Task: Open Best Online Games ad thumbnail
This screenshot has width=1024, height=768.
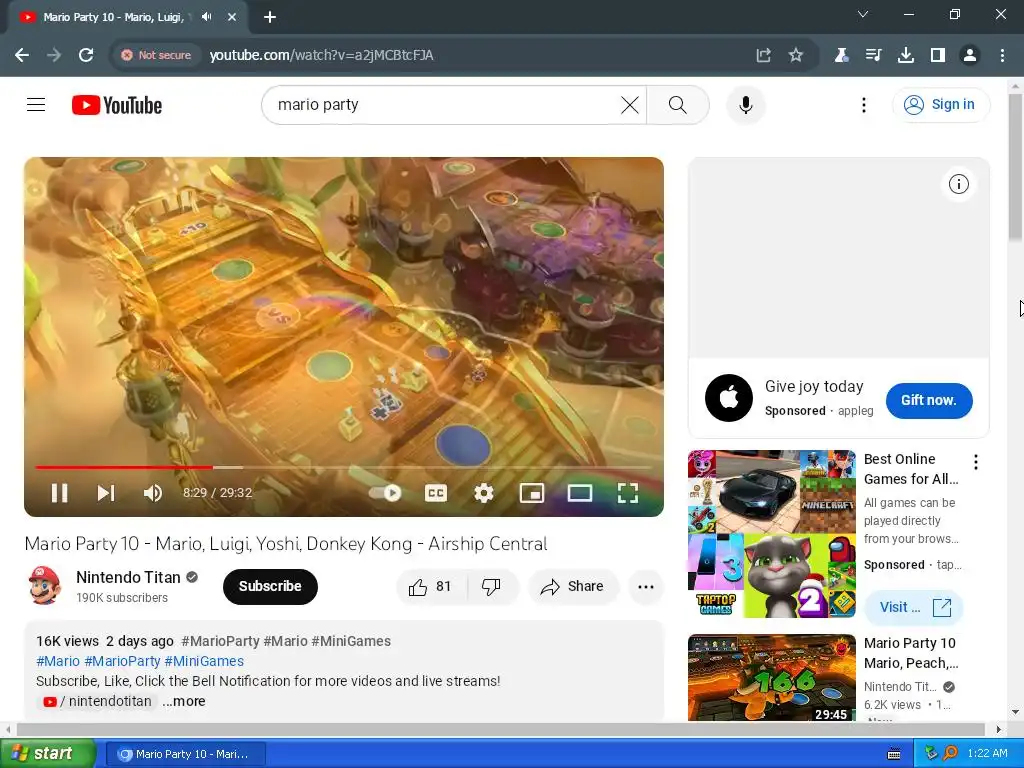Action: coord(771,534)
